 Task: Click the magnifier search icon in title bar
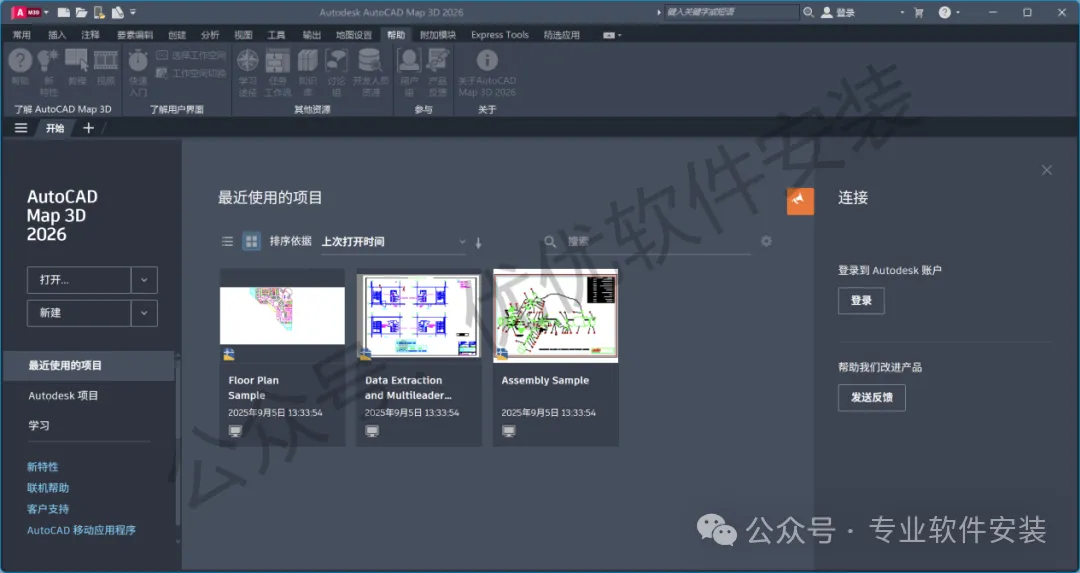(809, 12)
